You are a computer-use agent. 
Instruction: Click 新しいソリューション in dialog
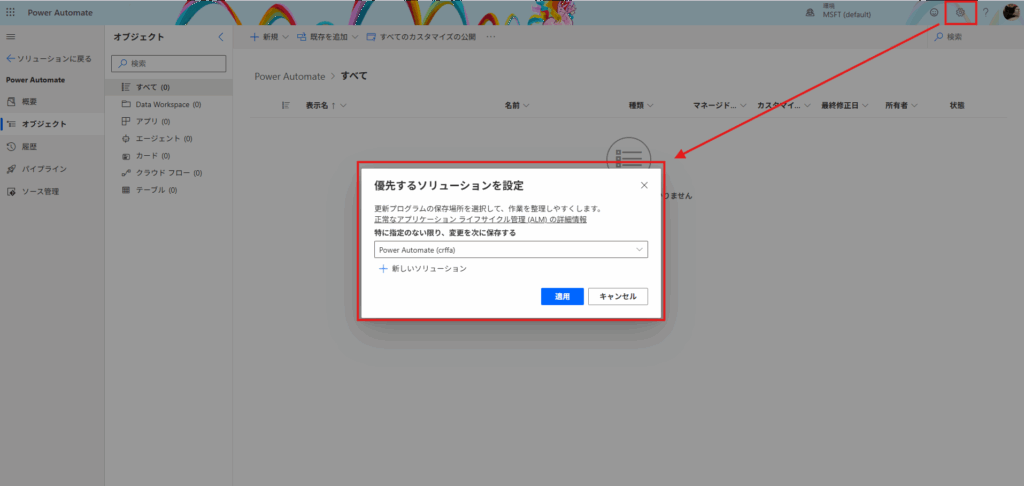coord(423,268)
